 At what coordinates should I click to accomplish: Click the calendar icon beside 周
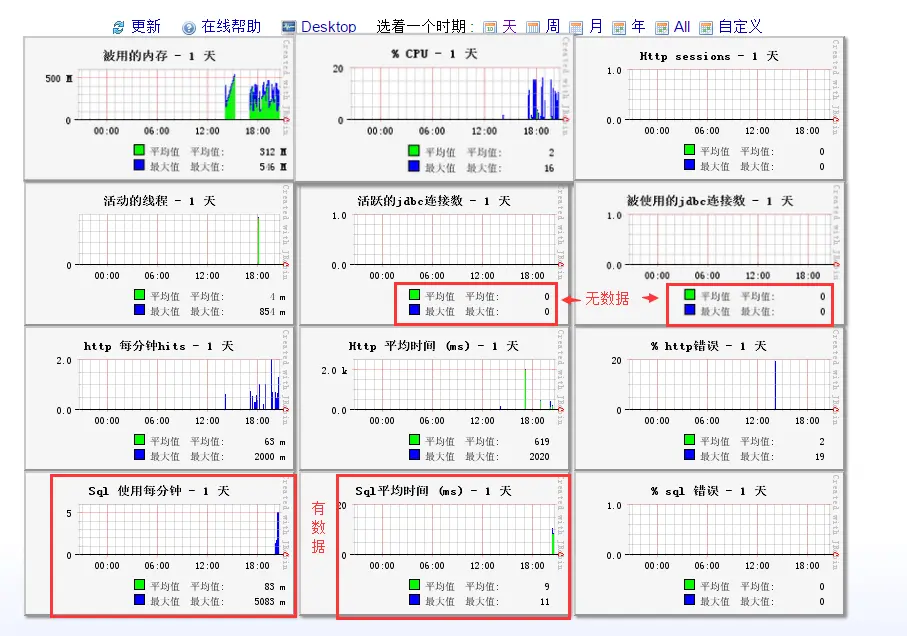tap(533, 28)
